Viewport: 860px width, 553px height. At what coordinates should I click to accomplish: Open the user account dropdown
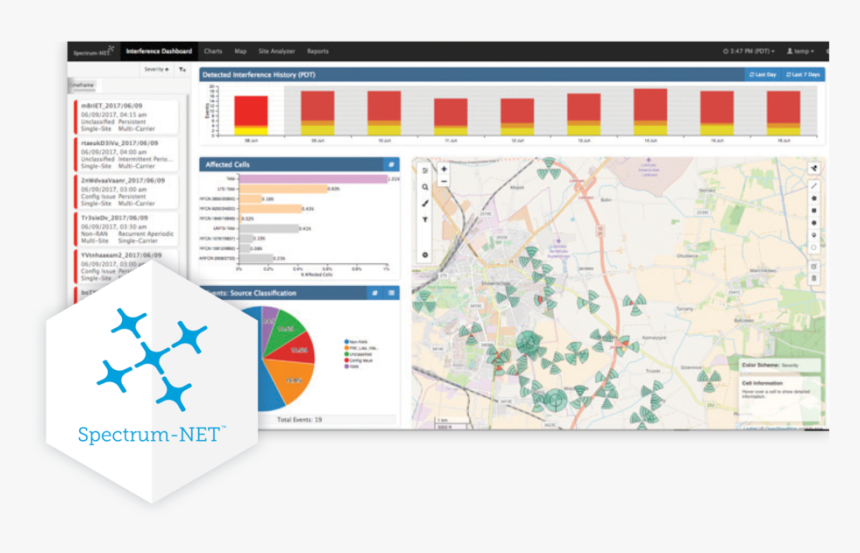800,51
